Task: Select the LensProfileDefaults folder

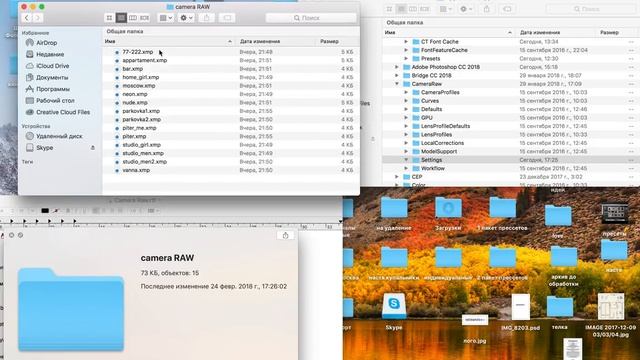Action: [x=445, y=126]
